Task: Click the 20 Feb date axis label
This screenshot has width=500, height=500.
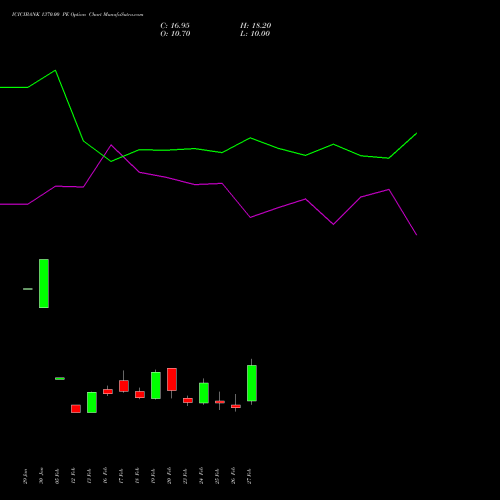Action: [169, 476]
